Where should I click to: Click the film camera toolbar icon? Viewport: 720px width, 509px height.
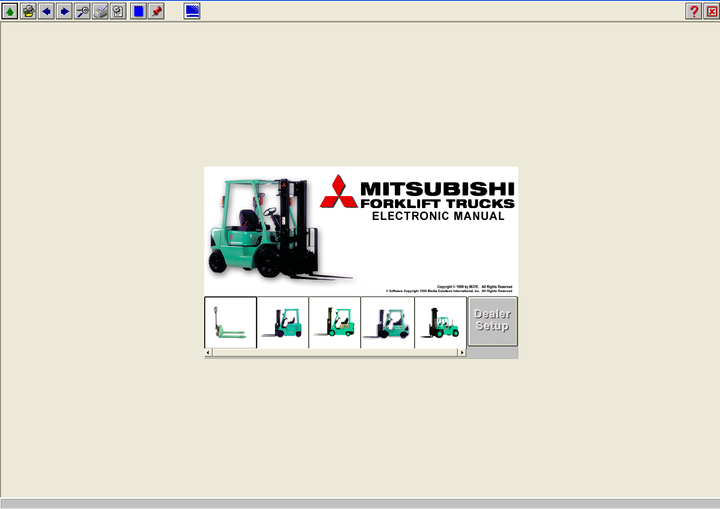tap(28, 11)
